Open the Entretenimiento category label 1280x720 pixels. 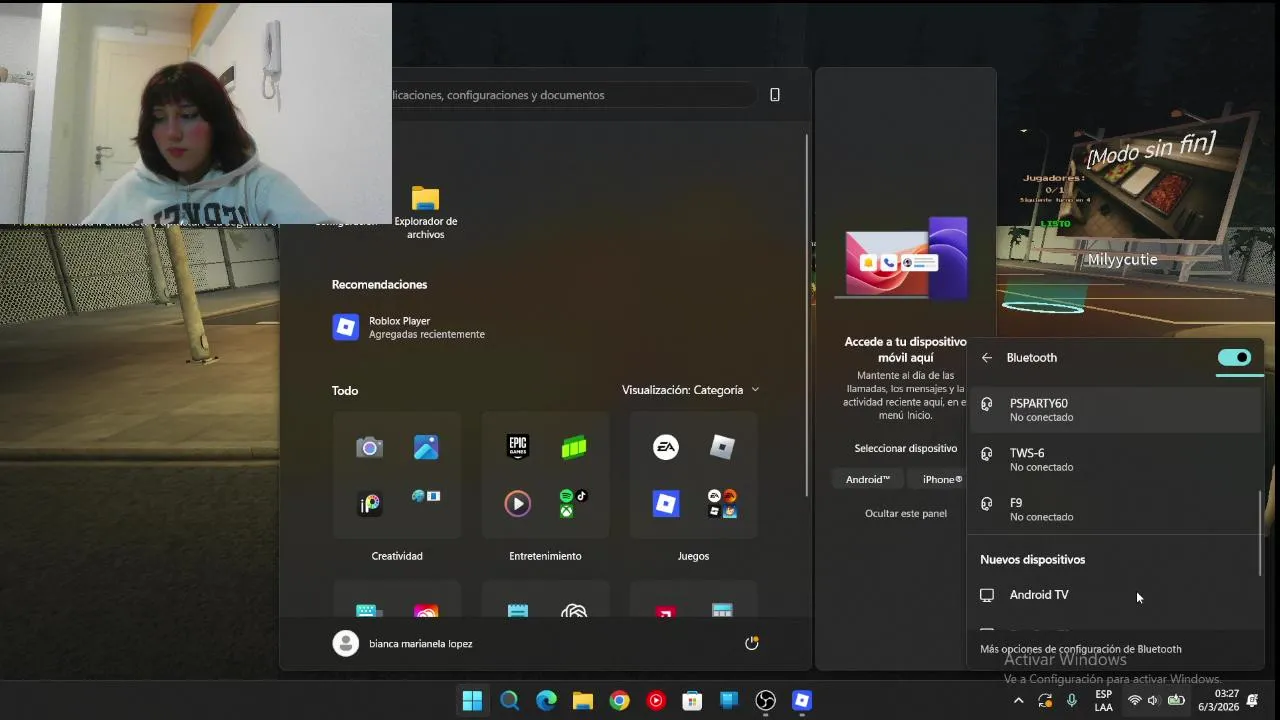(x=545, y=556)
